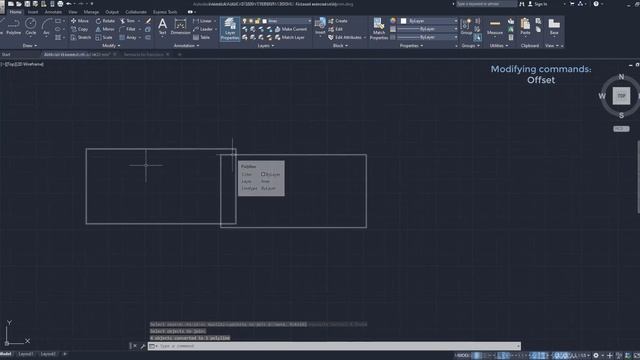Click the status bar customization gear icon
The width and height of the screenshot is (640, 360).
pos(596,356)
